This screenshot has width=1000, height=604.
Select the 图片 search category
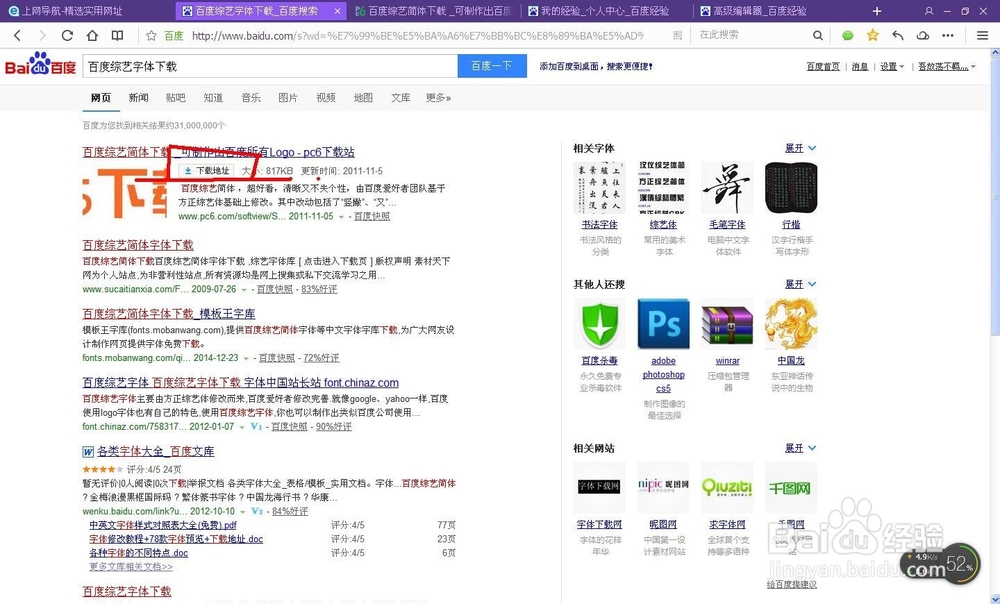click(x=288, y=98)
